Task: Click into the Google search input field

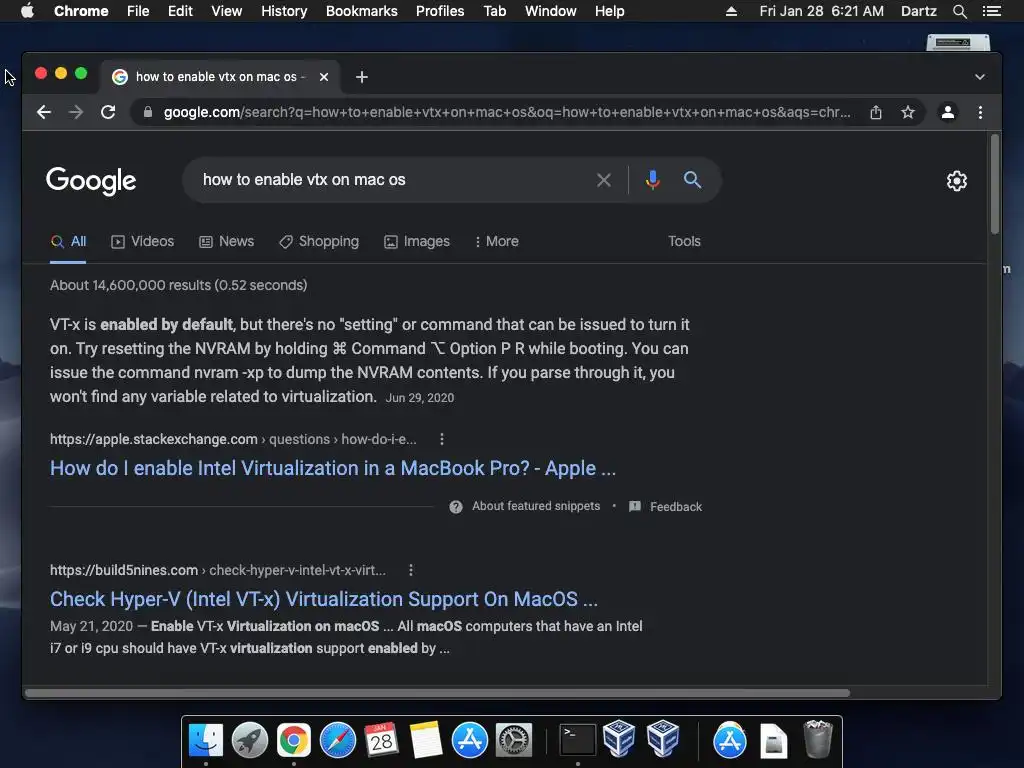Action: (392, 180)
